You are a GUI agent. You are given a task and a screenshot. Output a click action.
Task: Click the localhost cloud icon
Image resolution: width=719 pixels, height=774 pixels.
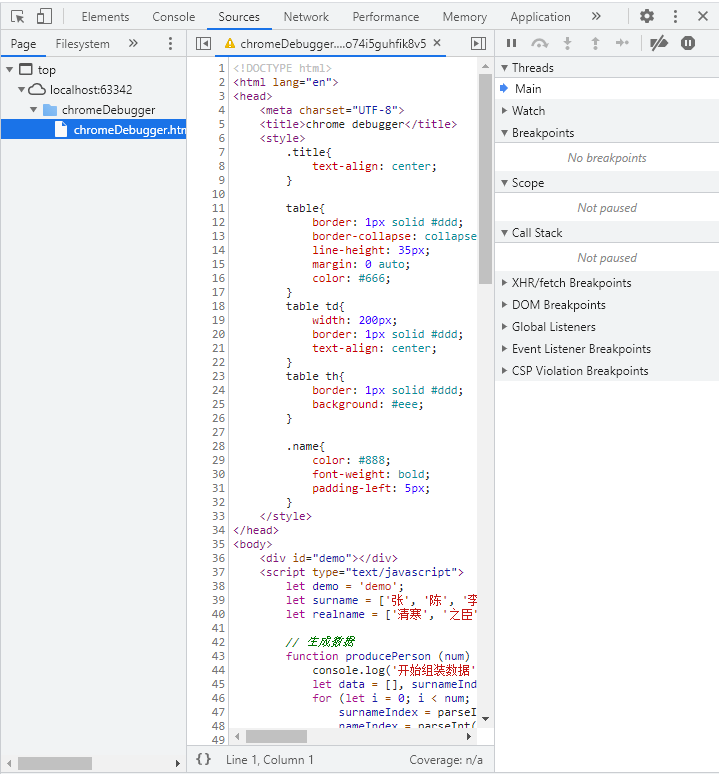37,89
